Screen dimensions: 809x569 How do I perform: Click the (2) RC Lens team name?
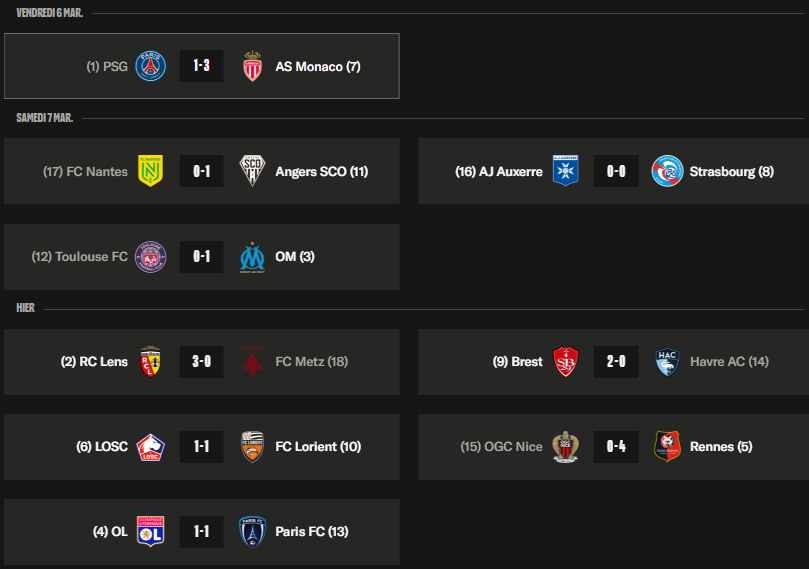coord(94,361)
